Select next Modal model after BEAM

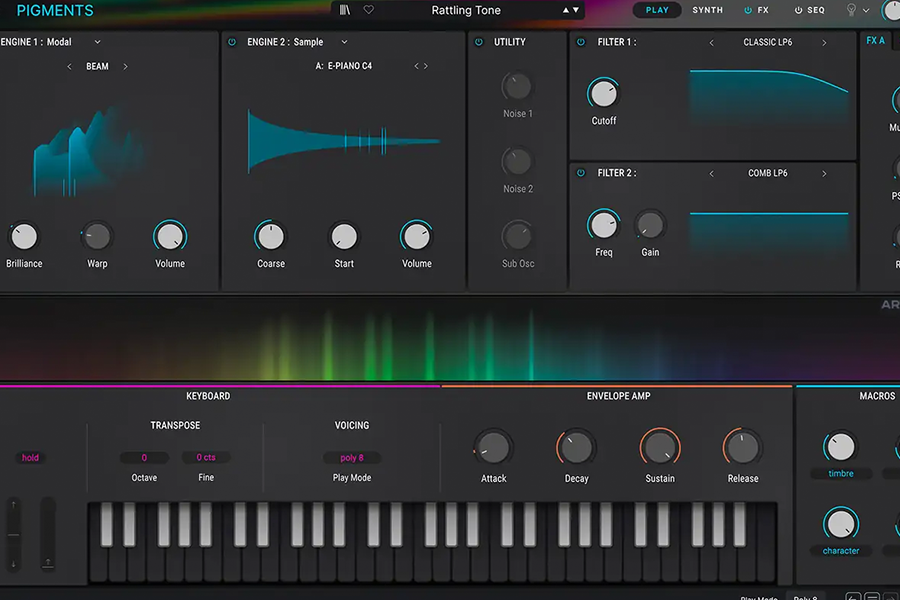(x=125, y=67)
